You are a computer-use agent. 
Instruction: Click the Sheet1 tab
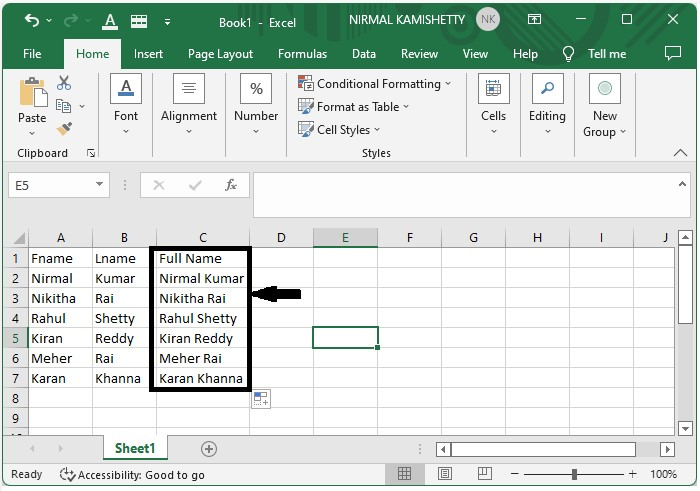(135, 449)
